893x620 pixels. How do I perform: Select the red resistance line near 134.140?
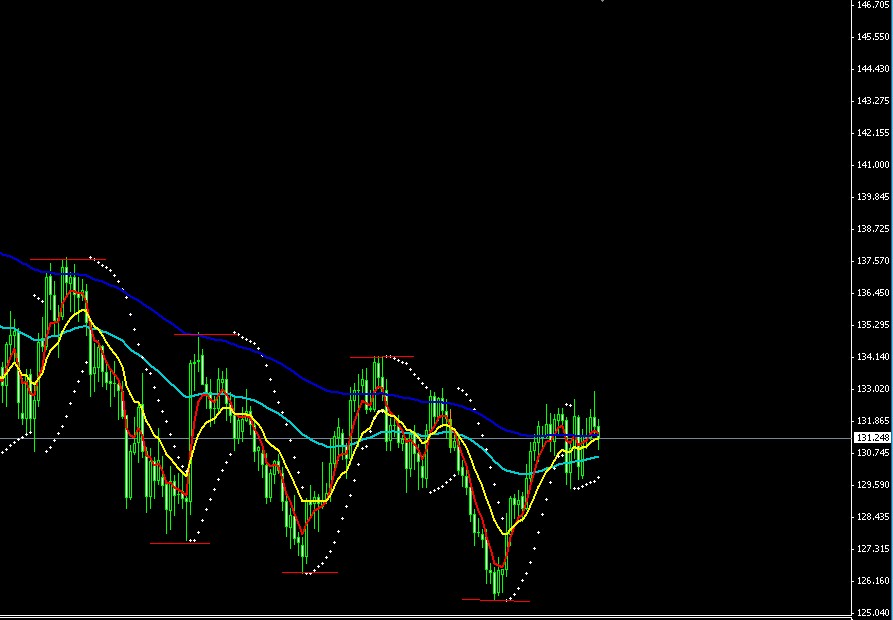382,357
